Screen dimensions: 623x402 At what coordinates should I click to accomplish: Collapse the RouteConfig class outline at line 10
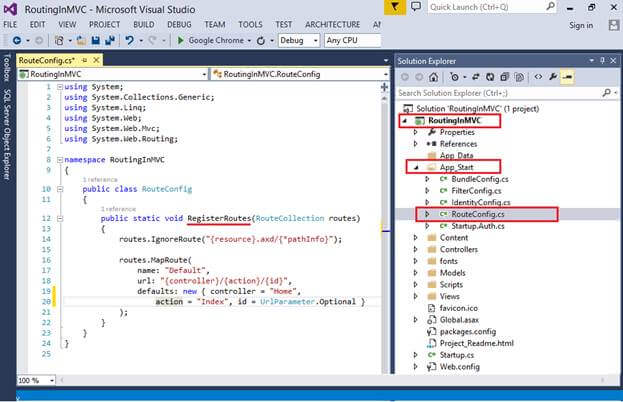(x=60, y=189)
